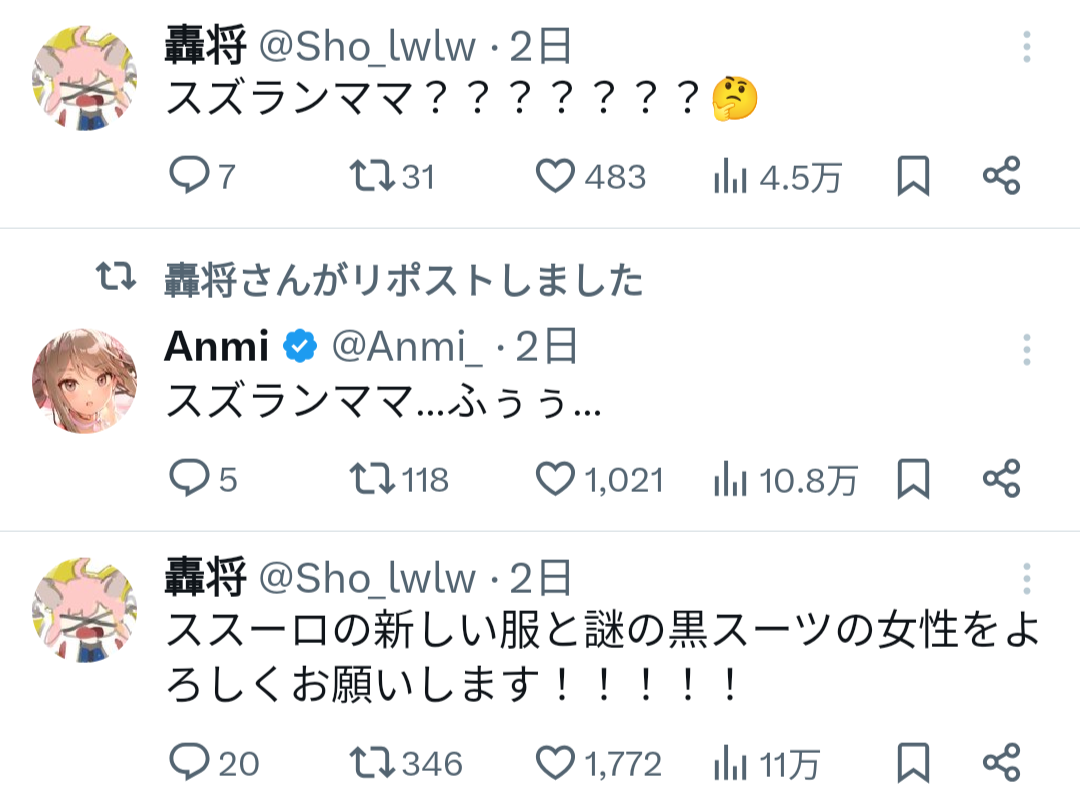Share the first 轟将 tweet
Screen dimensions: 1080x811
(x=1001, y=177)
